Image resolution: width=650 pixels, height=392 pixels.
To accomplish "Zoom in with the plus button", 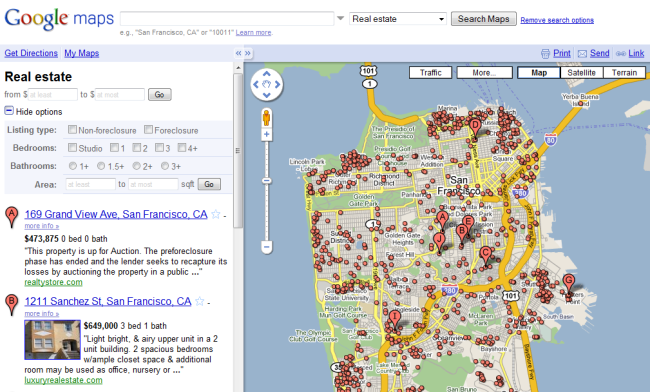I will (x=267, y=134).
